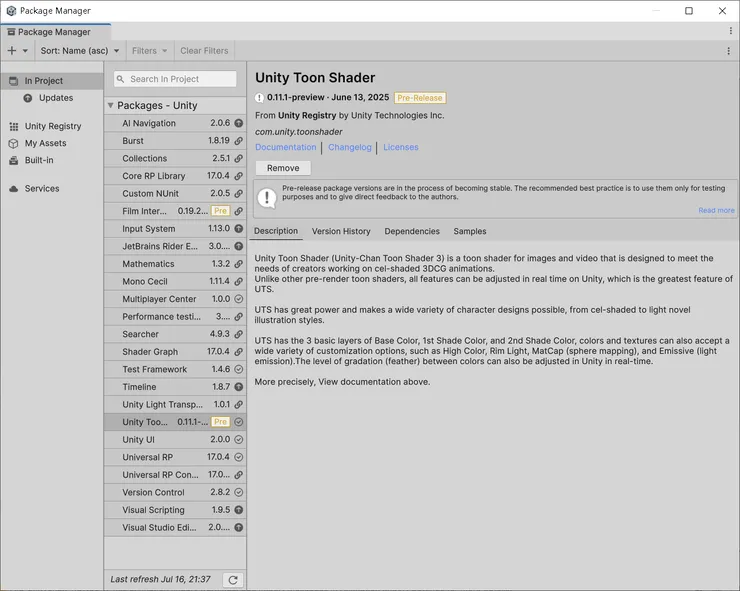740x591 pixels.
Task: Click the Read more link
Action: (716, 210)
